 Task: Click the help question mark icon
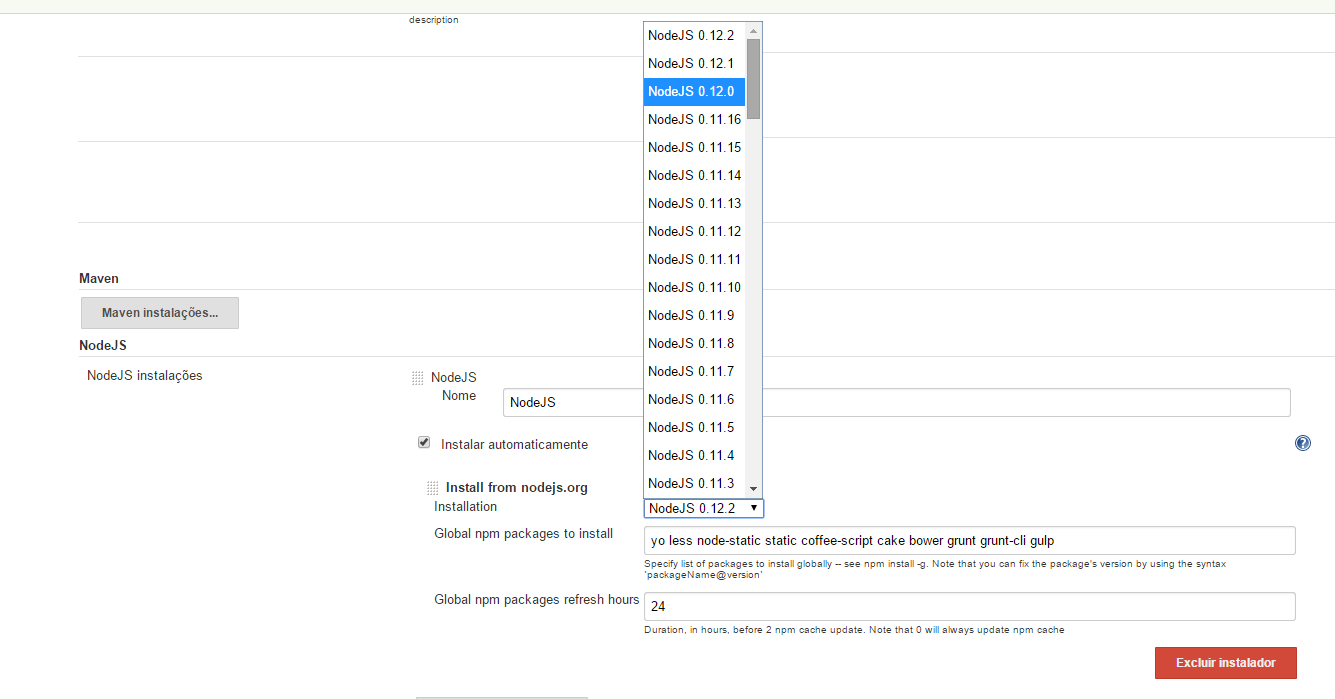[x=1302, y=443]
